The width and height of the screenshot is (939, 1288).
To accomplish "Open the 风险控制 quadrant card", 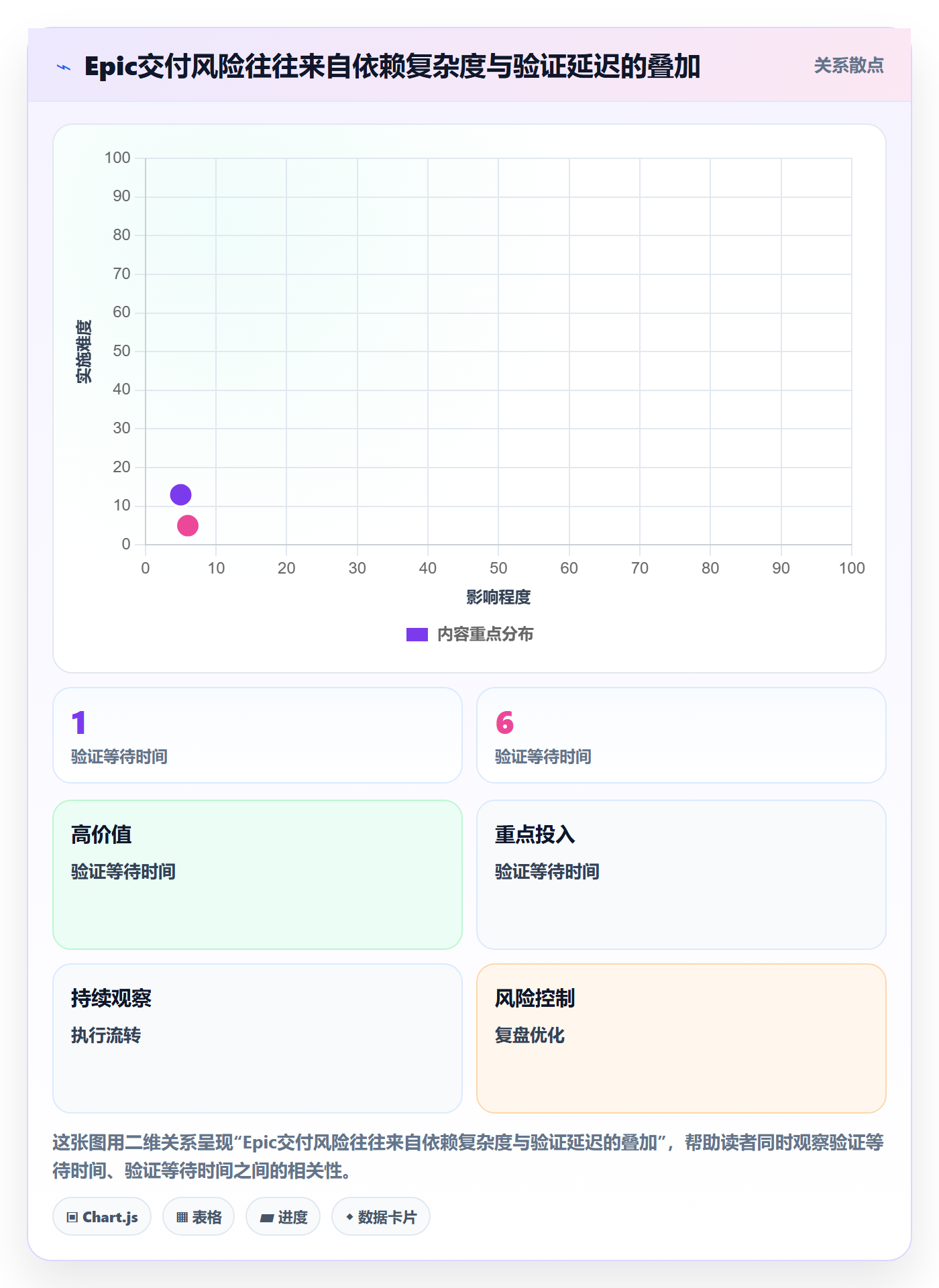I will pyautogui.click(x=681, y=1038).
